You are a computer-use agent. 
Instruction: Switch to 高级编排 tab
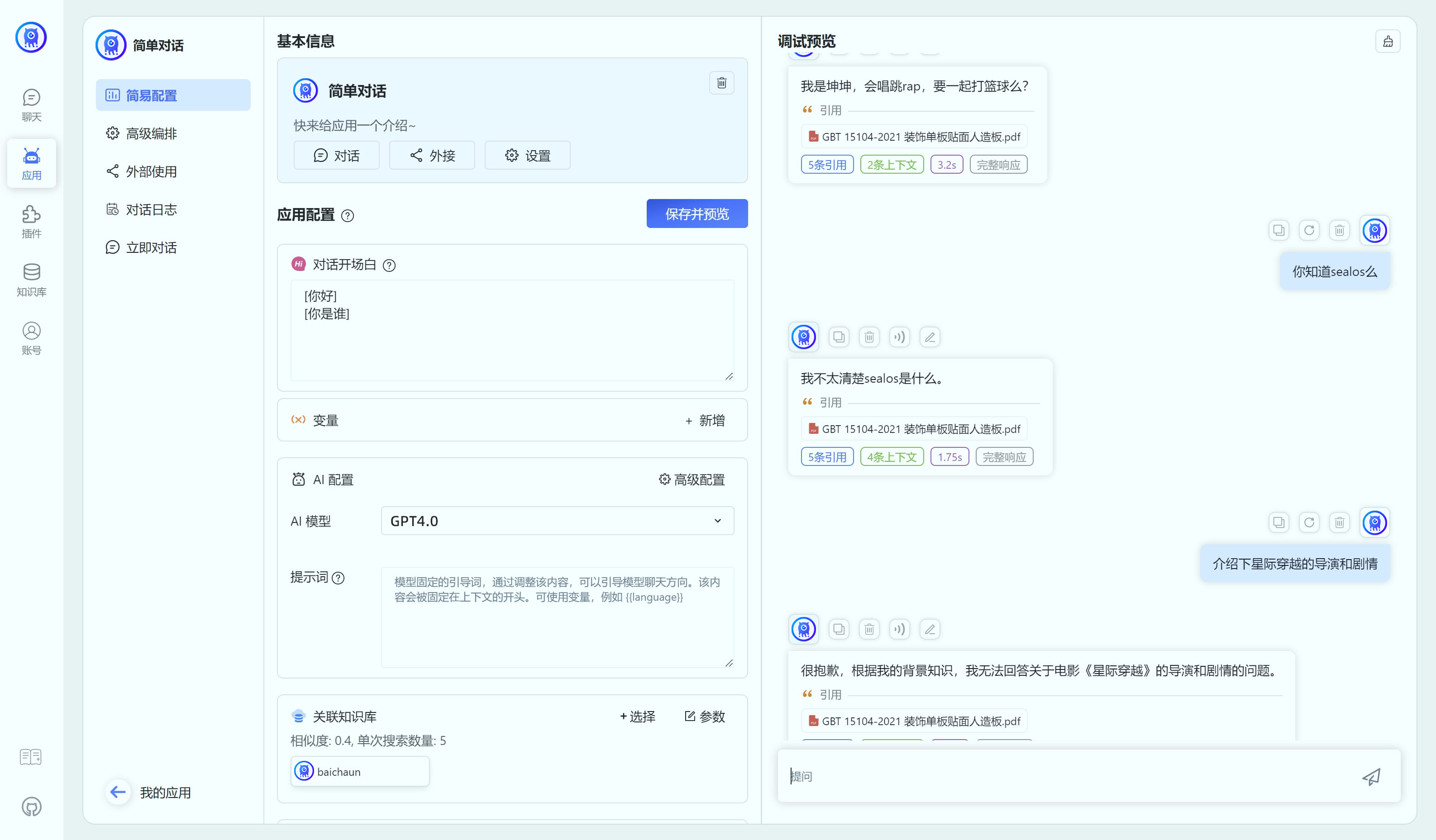(x=173, y=133)
